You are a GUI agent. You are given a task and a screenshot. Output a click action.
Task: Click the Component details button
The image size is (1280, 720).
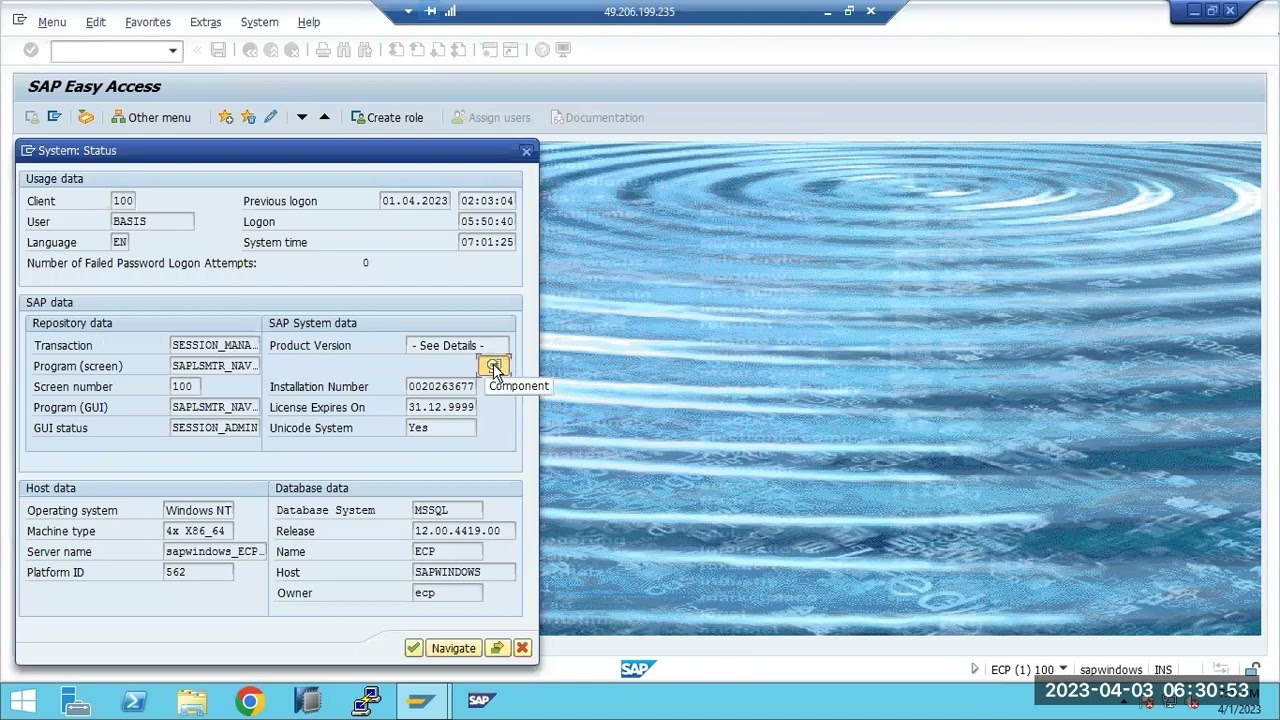pos(494,365)
